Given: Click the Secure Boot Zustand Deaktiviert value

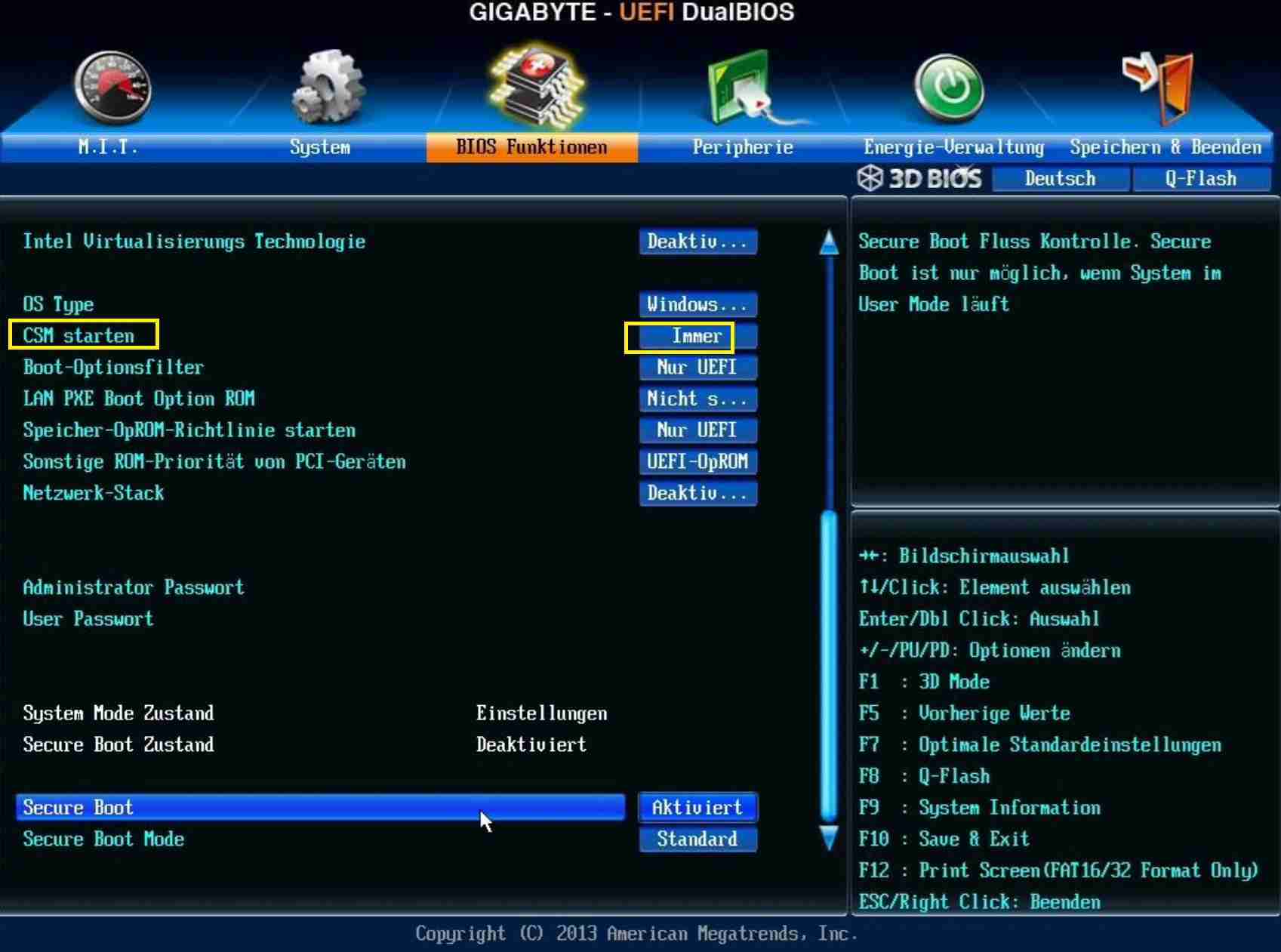Looking at the screenshot, I should 531,744.
